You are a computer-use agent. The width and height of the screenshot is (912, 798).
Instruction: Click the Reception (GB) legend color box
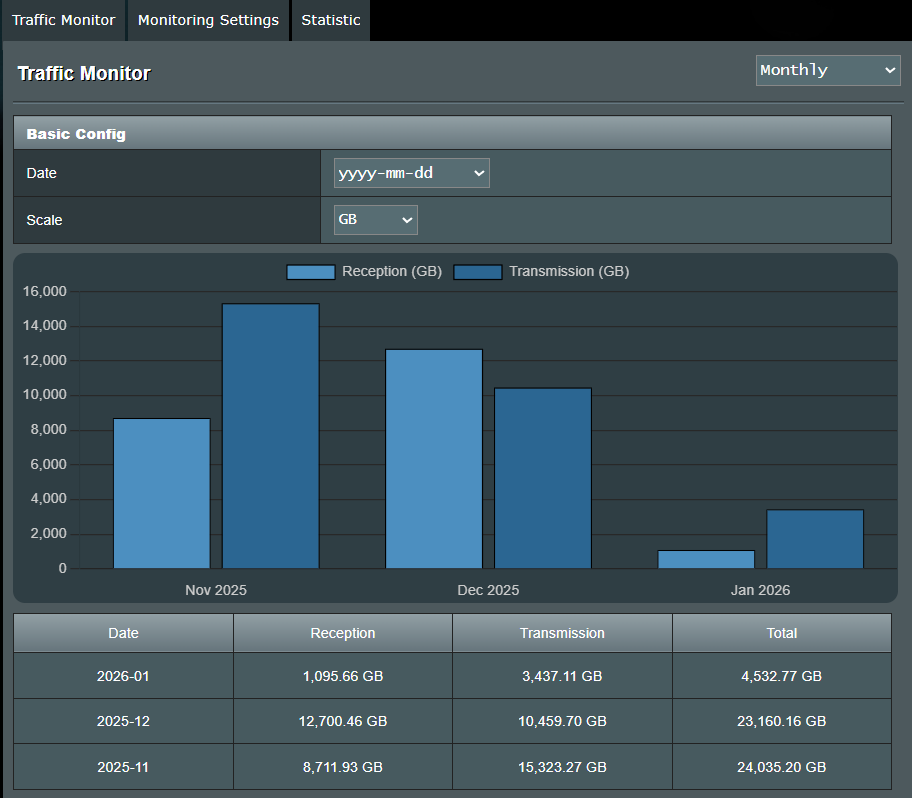310,272
